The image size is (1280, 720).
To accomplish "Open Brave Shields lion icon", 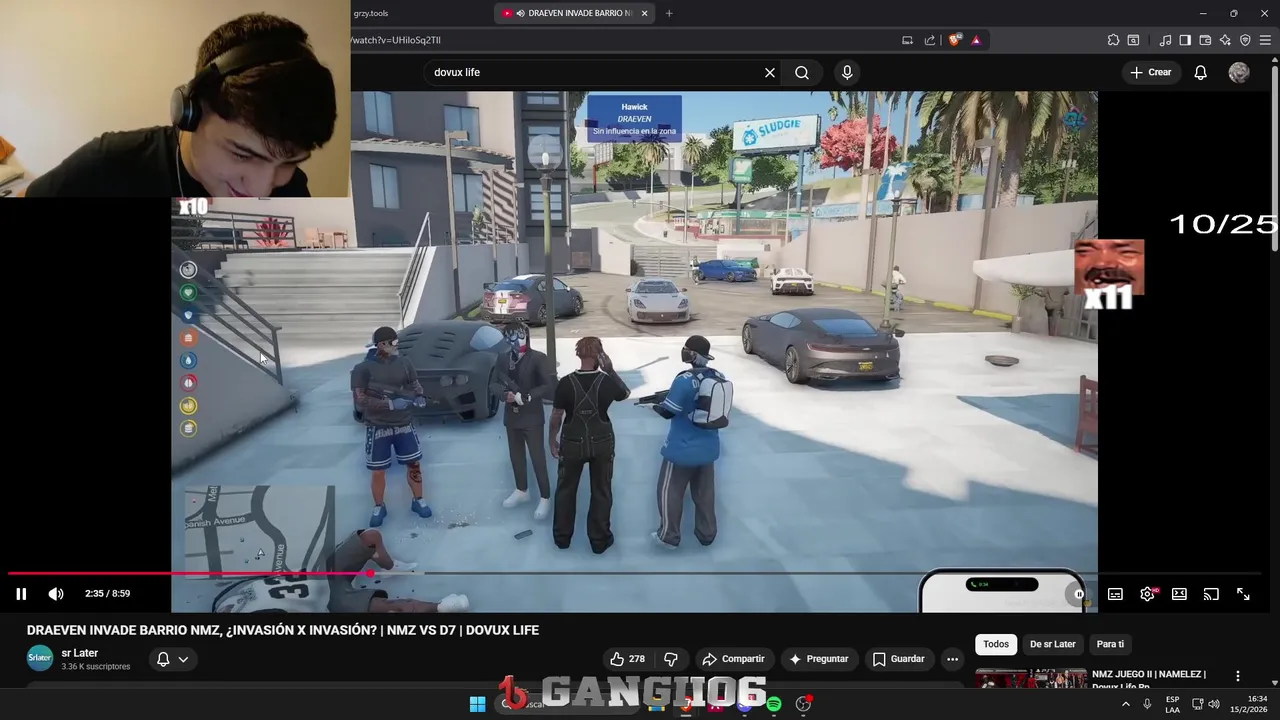I will click(954, 40).
